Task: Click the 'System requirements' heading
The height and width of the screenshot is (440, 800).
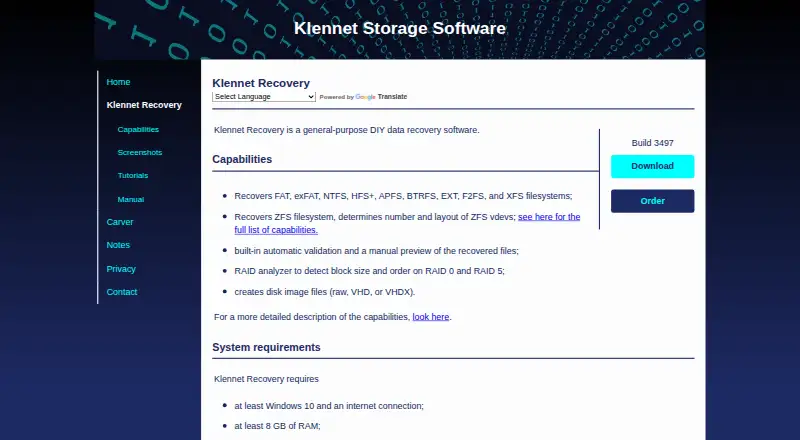Action: (266, 347)
